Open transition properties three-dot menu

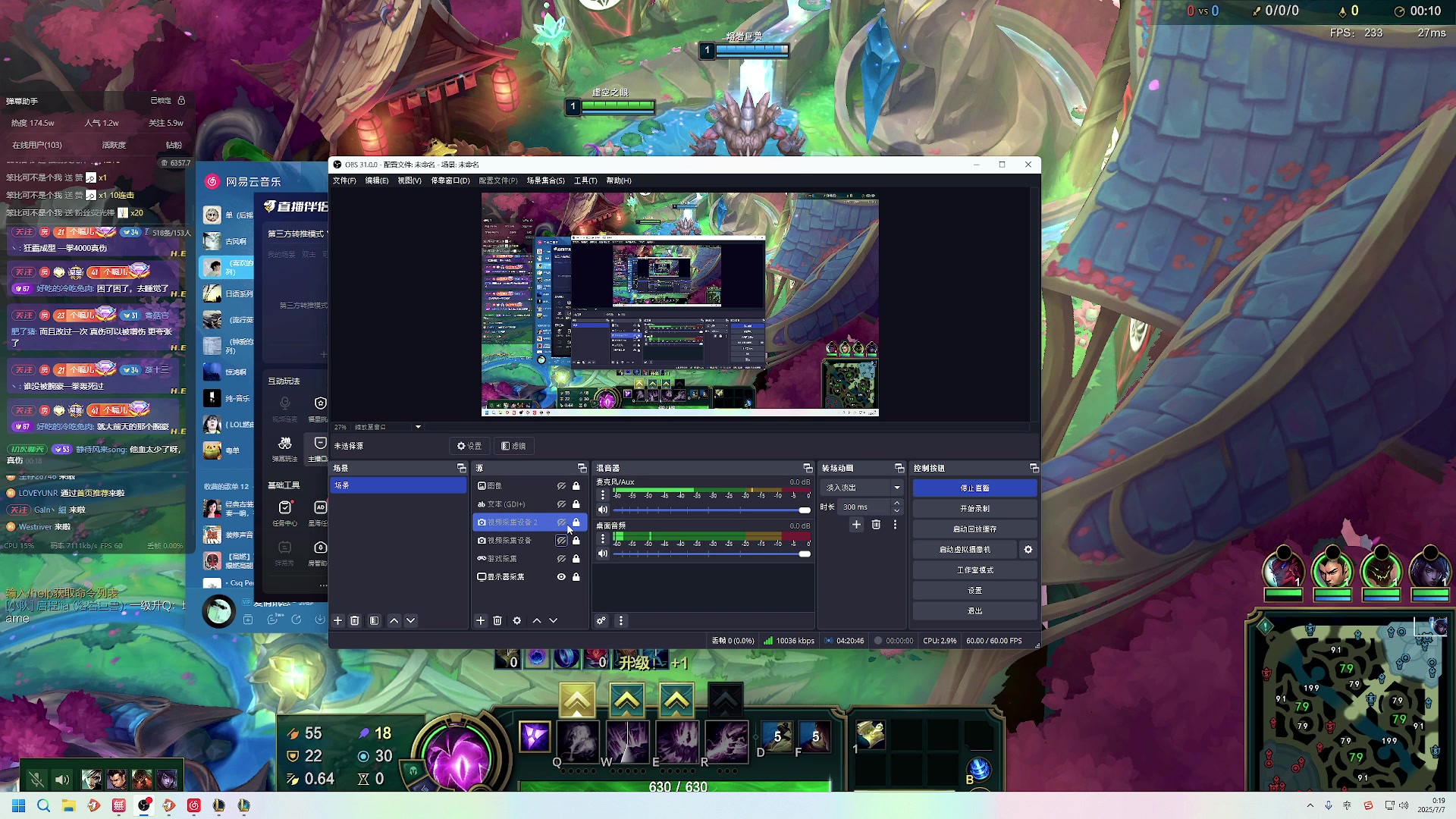coord(895,525)
